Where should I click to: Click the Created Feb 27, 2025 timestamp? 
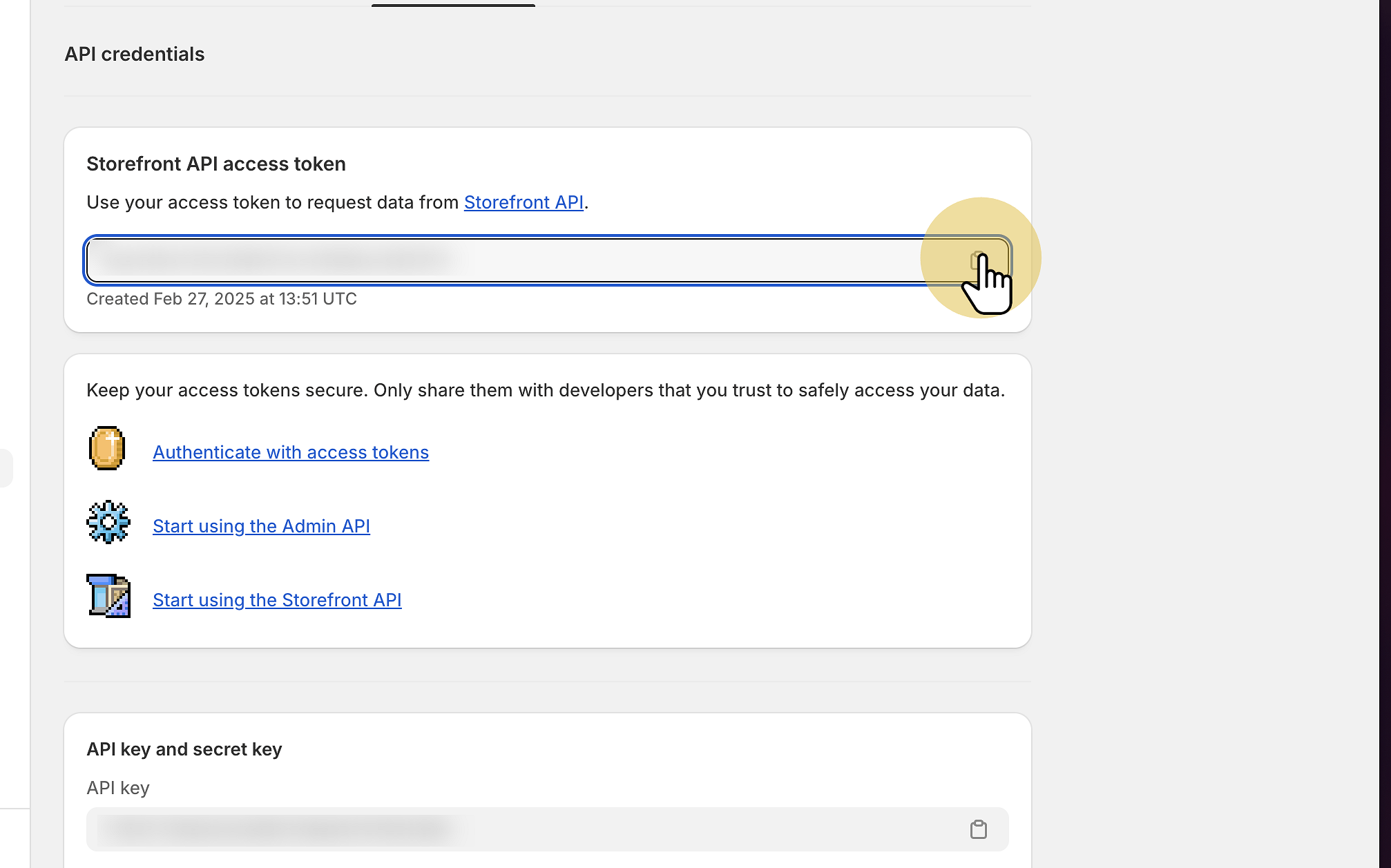coord(222,299)
